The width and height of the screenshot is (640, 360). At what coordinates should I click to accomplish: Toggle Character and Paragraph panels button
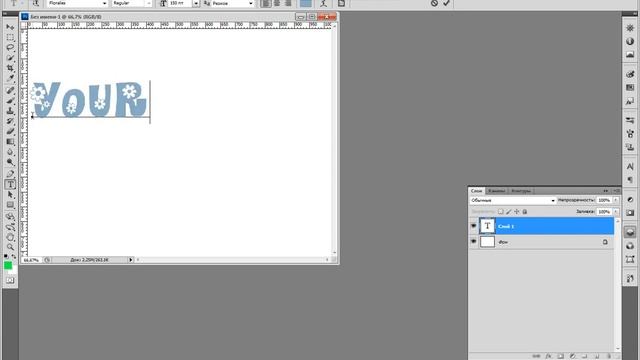point(341,3)
